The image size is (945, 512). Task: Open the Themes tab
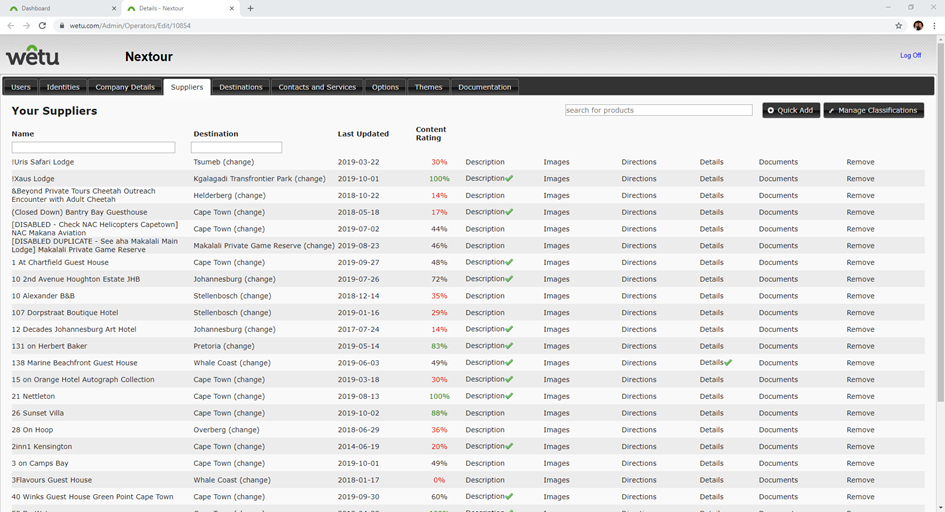pyautogui.click(x=429, y=87)
